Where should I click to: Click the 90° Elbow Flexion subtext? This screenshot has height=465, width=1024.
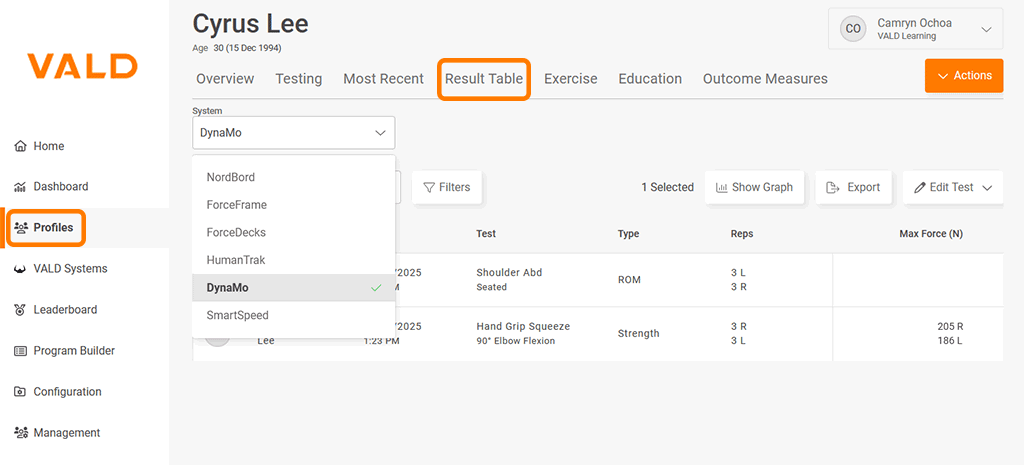click(516, 341)
